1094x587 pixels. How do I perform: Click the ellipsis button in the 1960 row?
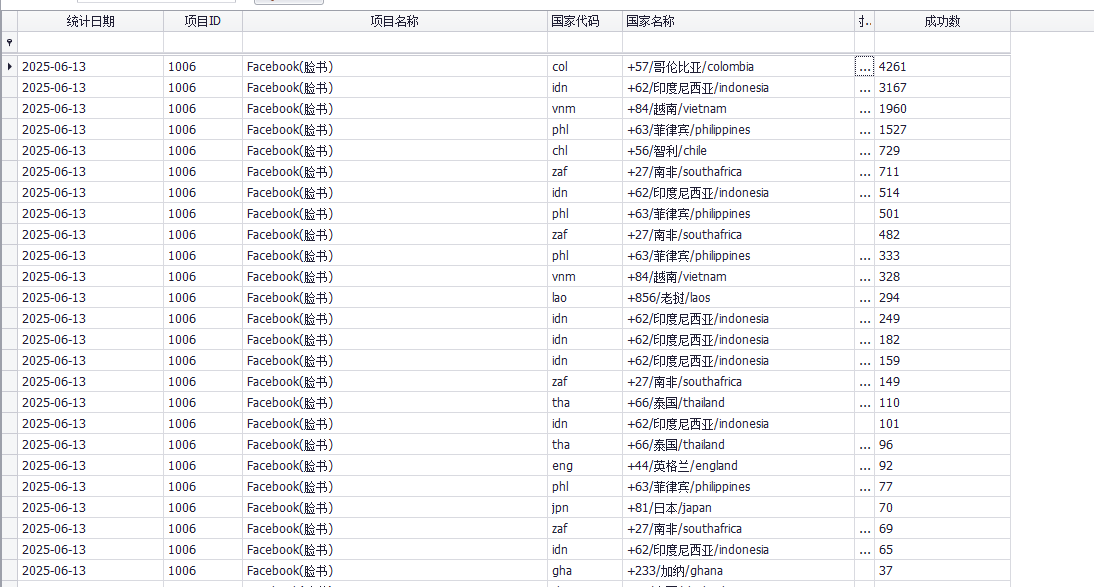coord(864,108)
